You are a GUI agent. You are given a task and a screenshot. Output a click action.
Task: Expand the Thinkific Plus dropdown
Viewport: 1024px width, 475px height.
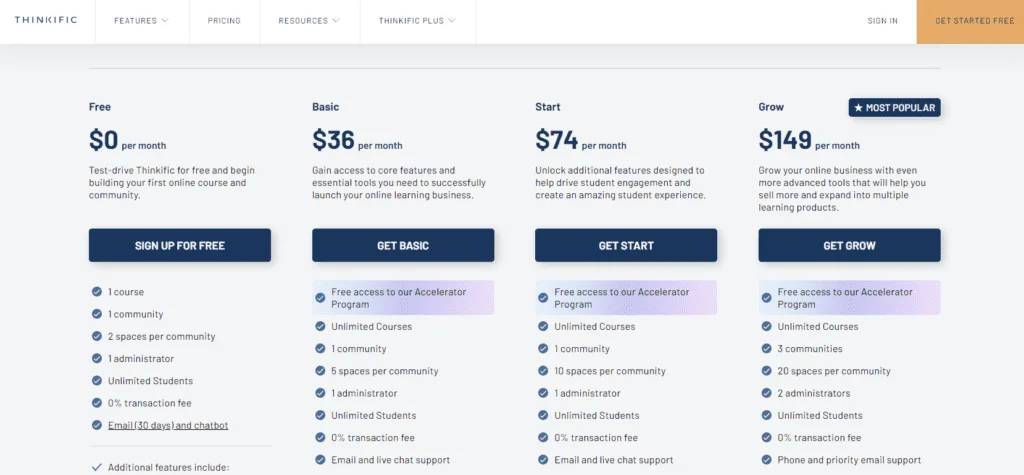(417, 21)
